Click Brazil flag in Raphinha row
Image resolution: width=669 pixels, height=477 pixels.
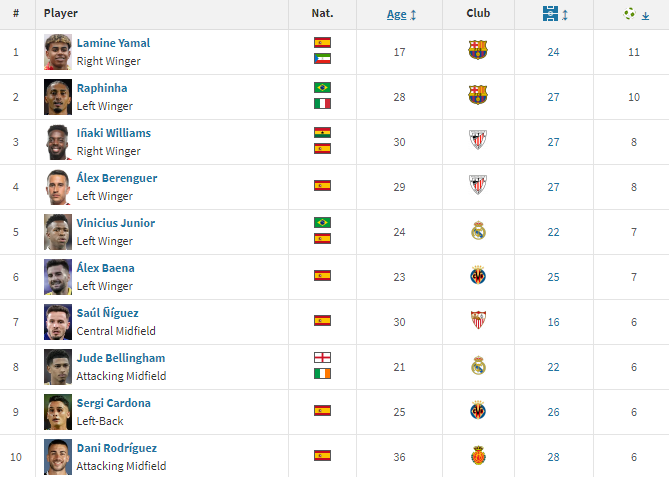[x=322, y=87]
